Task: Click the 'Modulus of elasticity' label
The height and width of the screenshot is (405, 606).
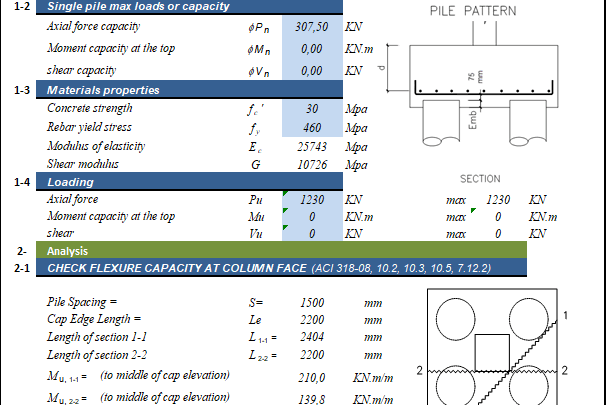Action: tap(96, 146)
